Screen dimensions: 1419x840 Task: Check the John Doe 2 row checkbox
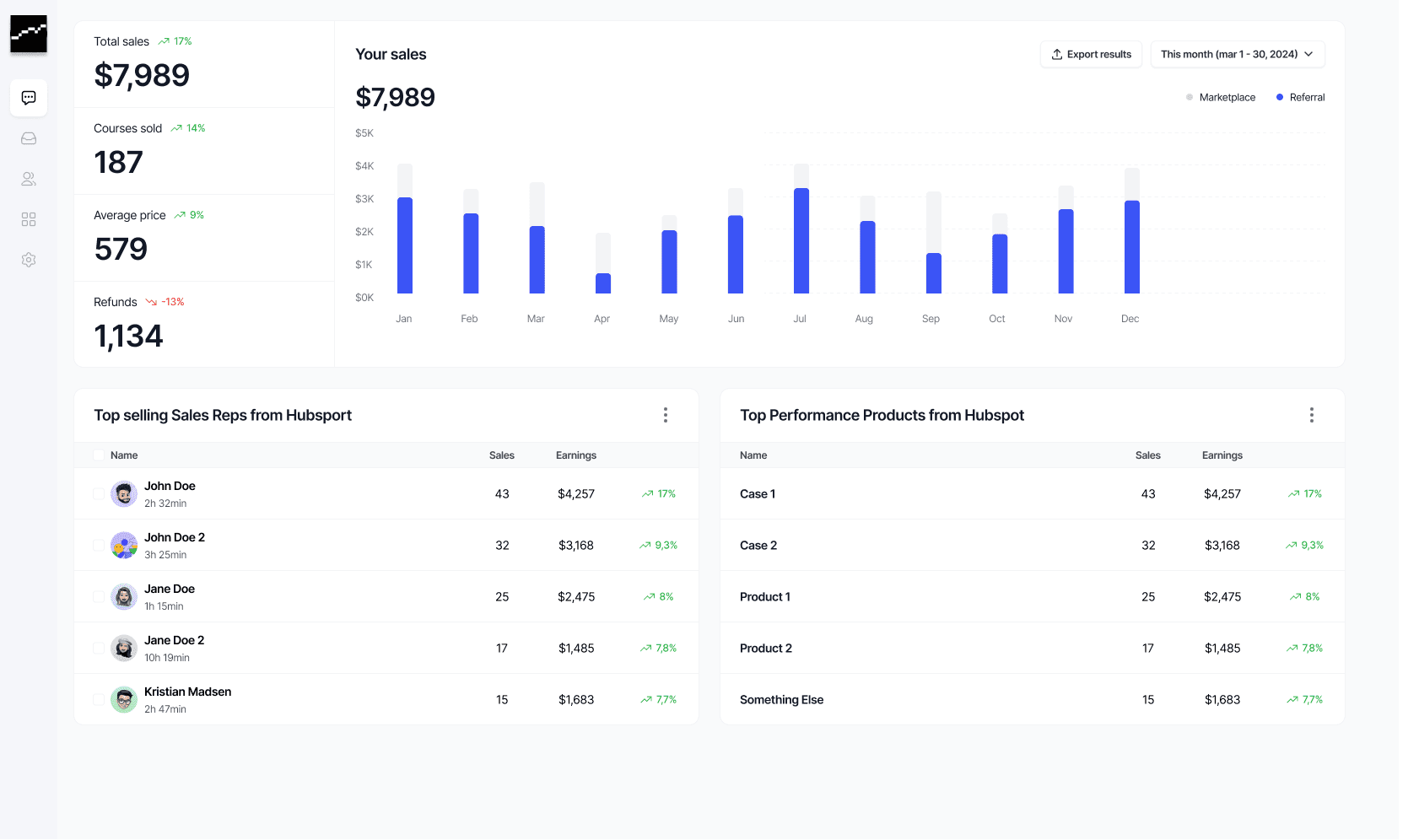(x=99, y=546)
